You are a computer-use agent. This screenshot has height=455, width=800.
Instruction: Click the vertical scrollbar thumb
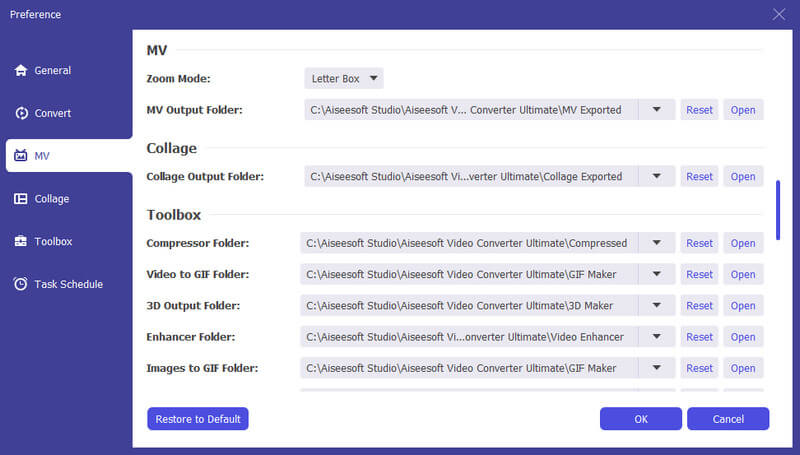pyautogui.click(x=778, y=210)
